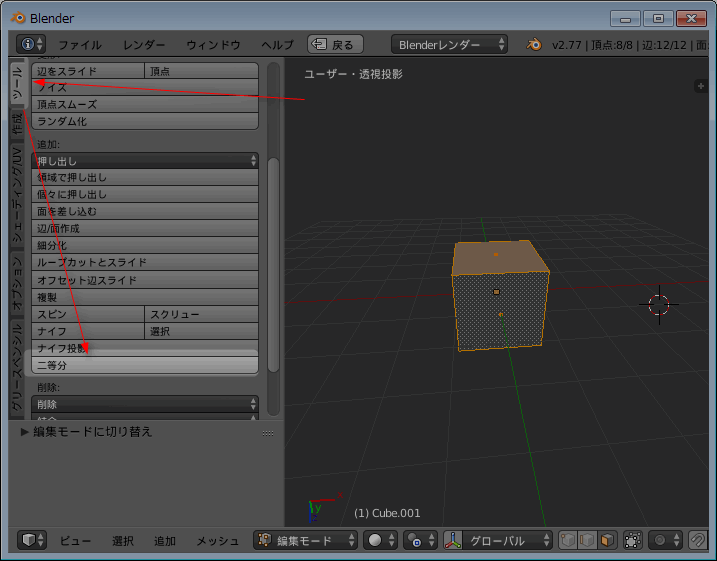Click the 細分化 button
The height and width of the screenshot is (561, 717).
point(145,246)
